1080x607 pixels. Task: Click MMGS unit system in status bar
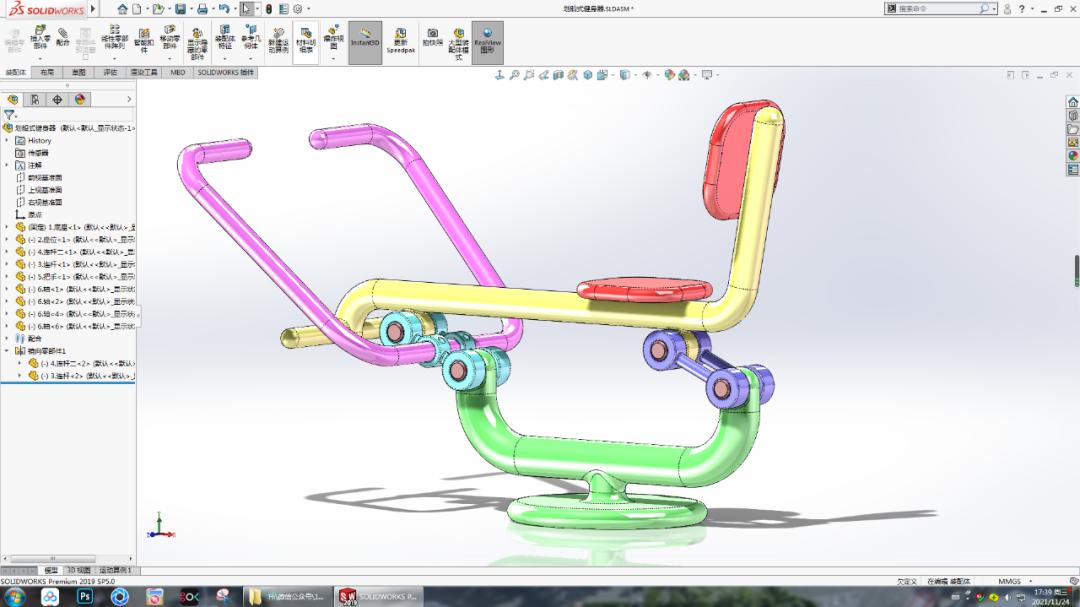click(x=1010, y=580)
